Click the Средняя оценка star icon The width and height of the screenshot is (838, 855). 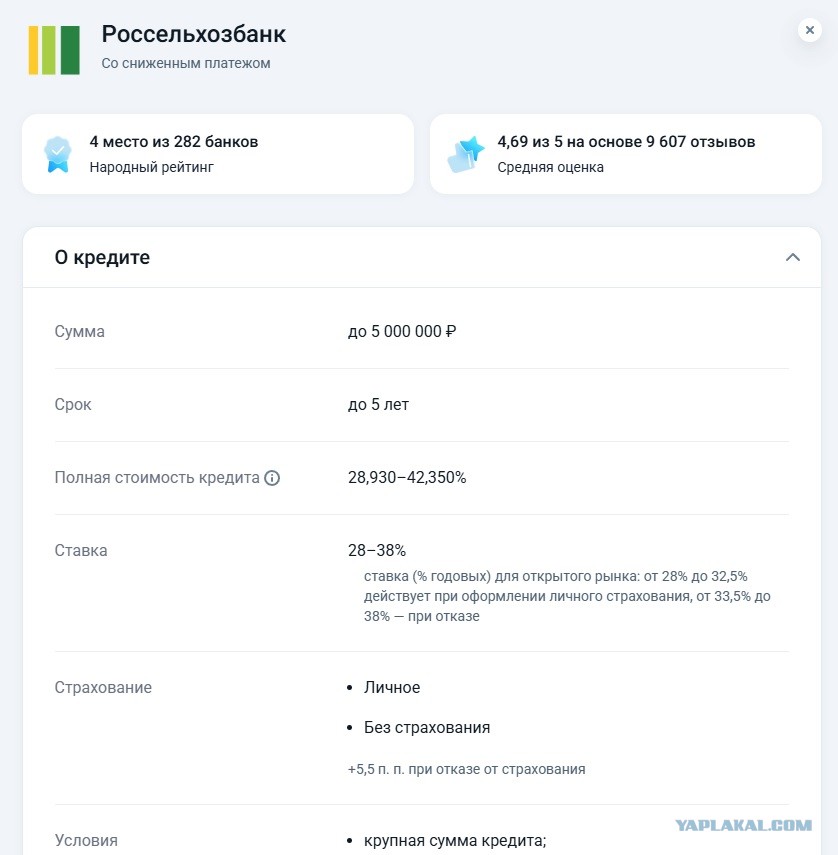tap(466, 154)
